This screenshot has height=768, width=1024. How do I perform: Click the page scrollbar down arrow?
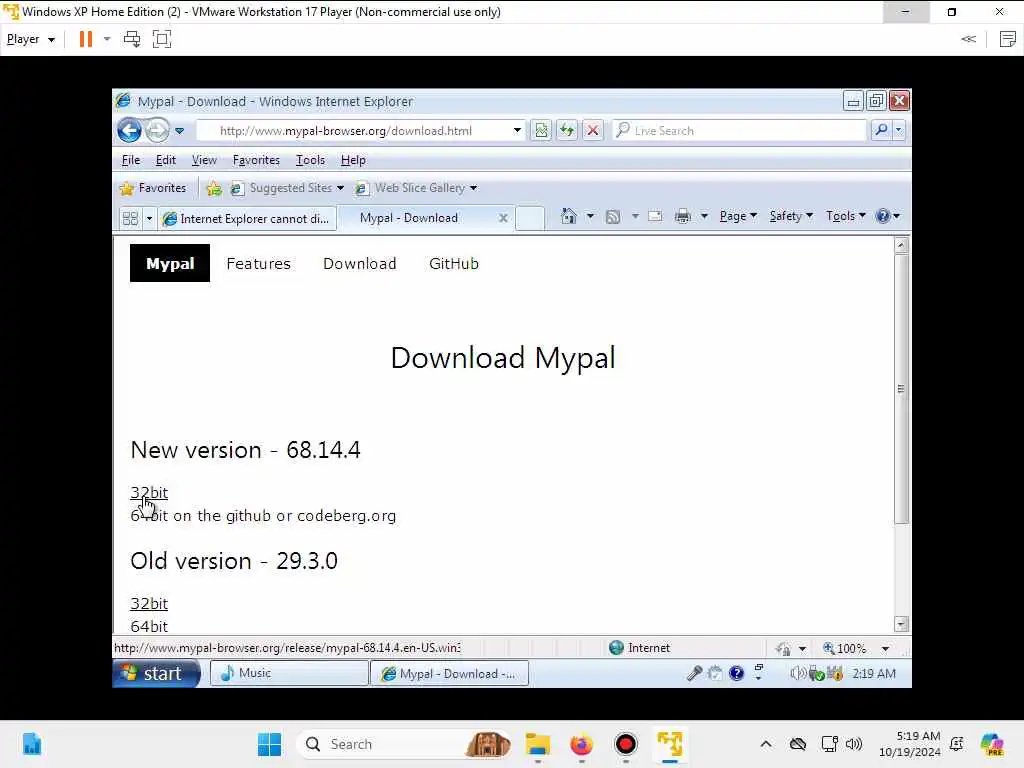901,624
